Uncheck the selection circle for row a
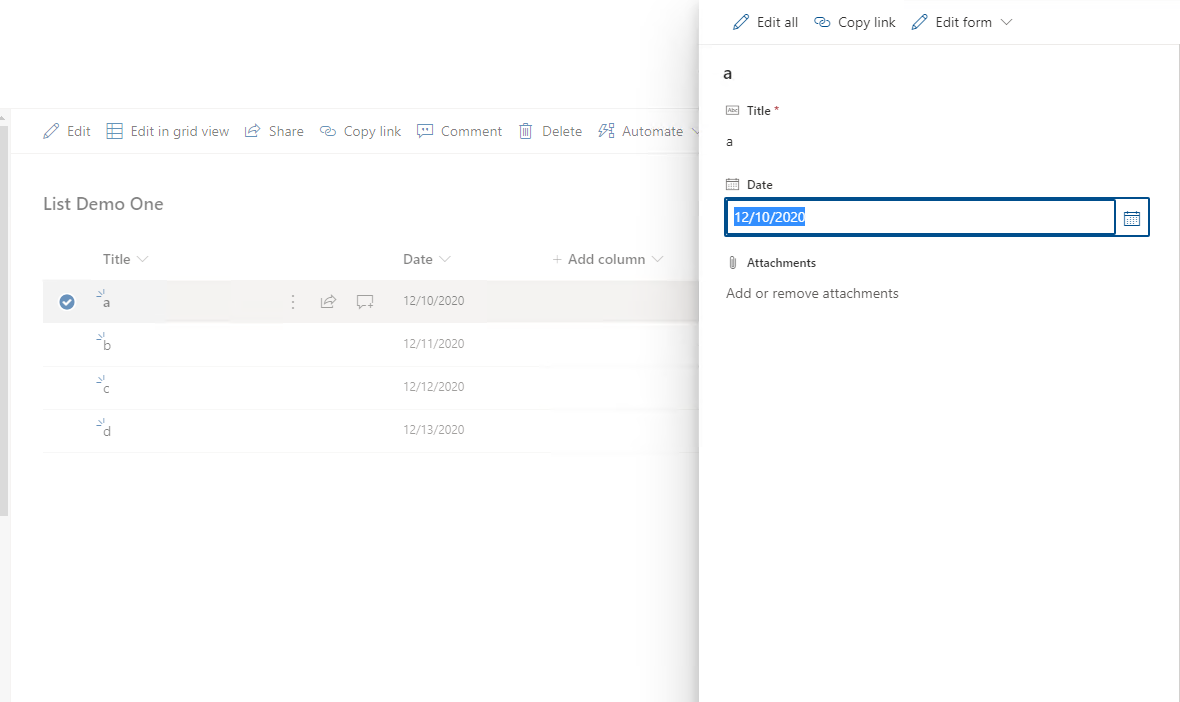Image resolution: width=1180 pixels, height=702 pixels. [x=67, y=302]
